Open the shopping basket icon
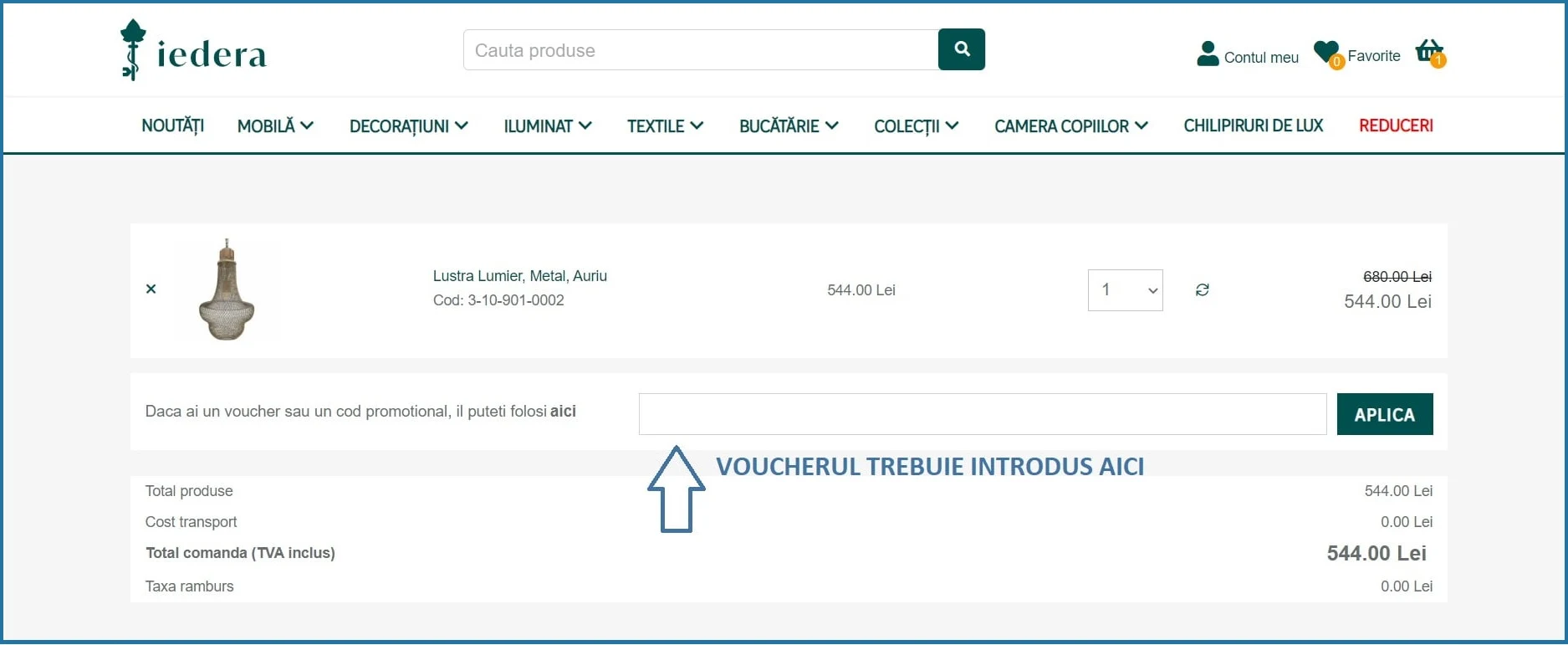The width and height of the screenshot is (1568, 645). click(x=1430, y=53)
